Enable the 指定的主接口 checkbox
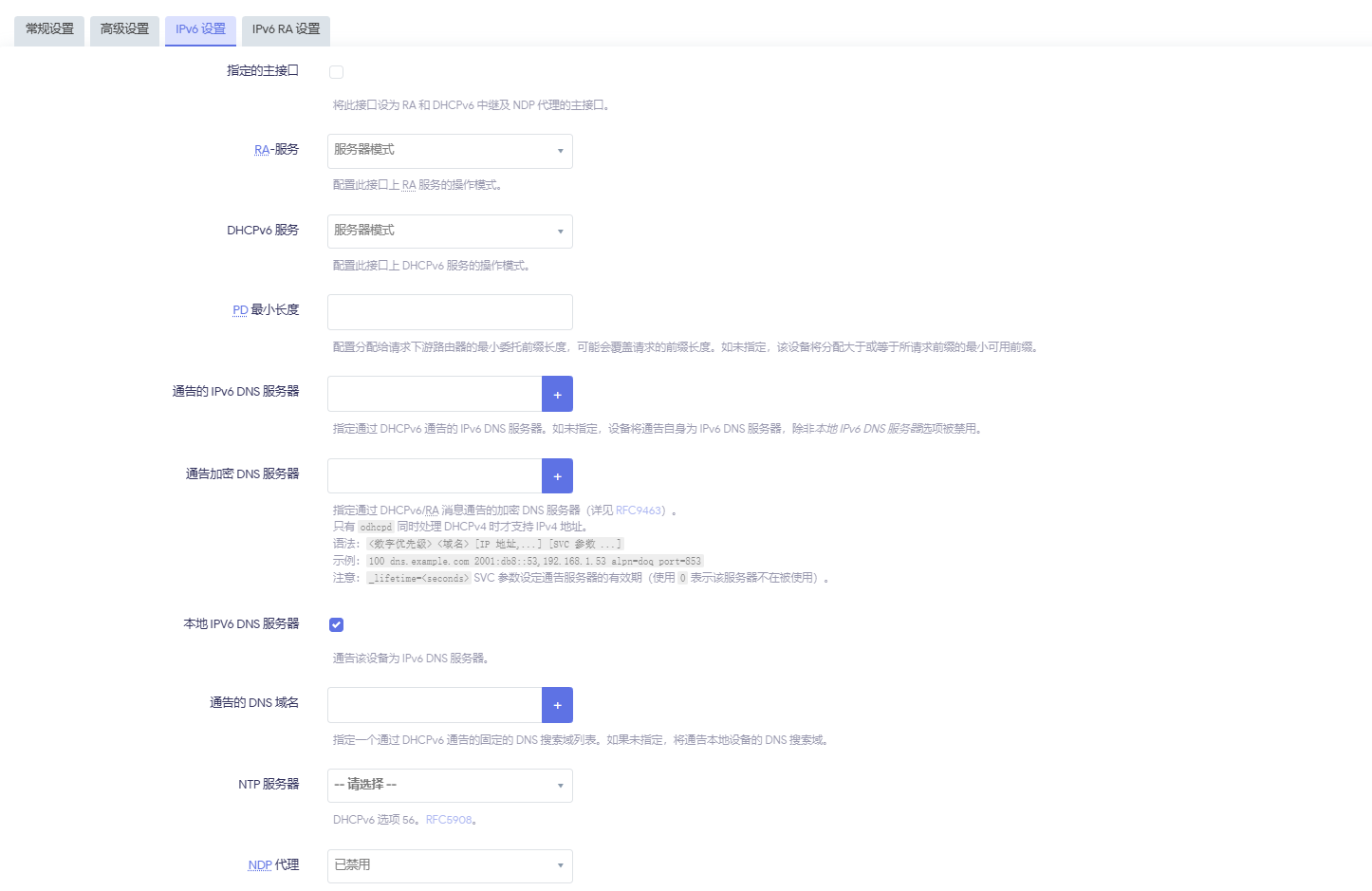Viewport: 1372px width, 891px height. tap(336, 71)
